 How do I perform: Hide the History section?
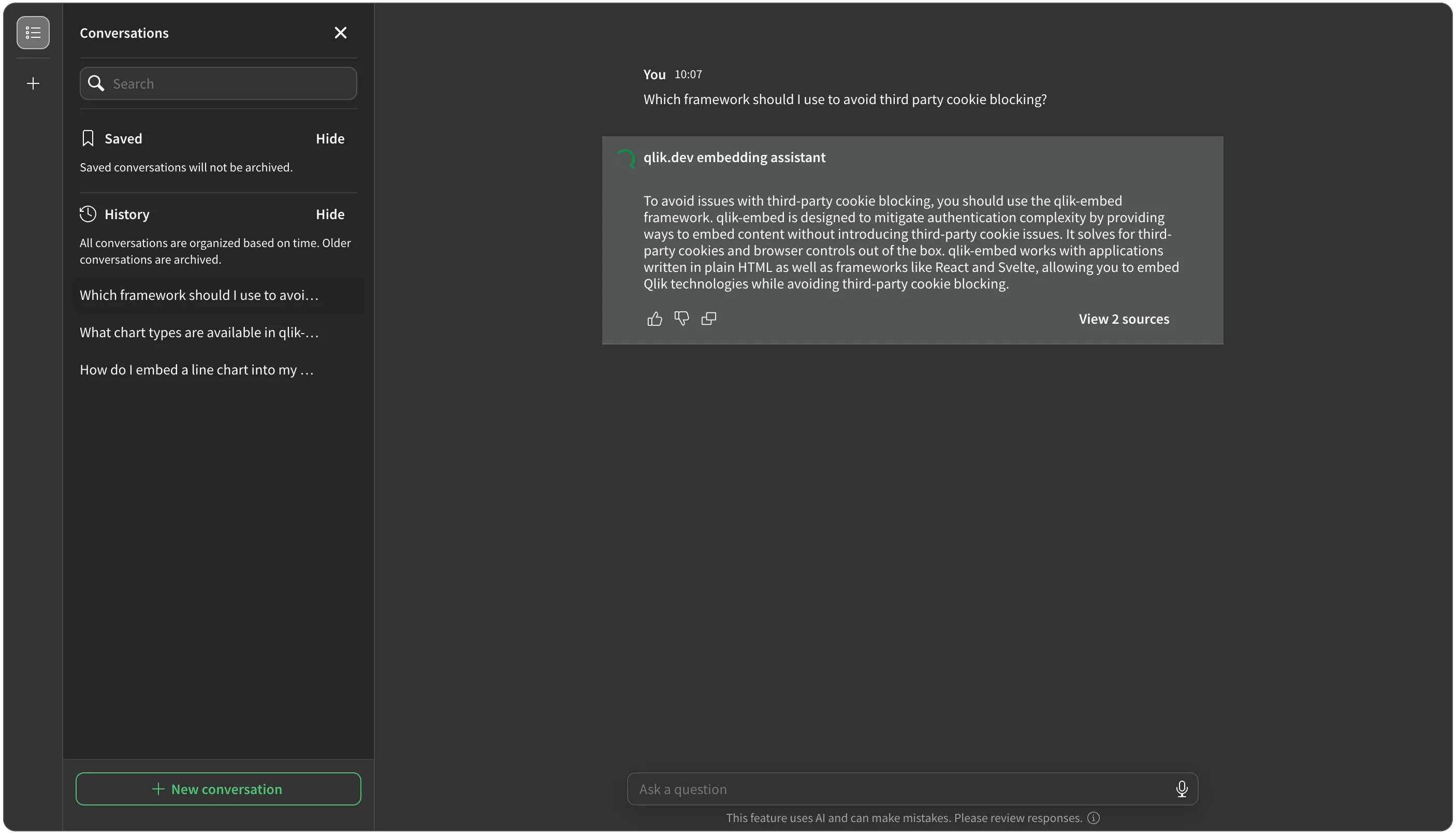point(330,214)
